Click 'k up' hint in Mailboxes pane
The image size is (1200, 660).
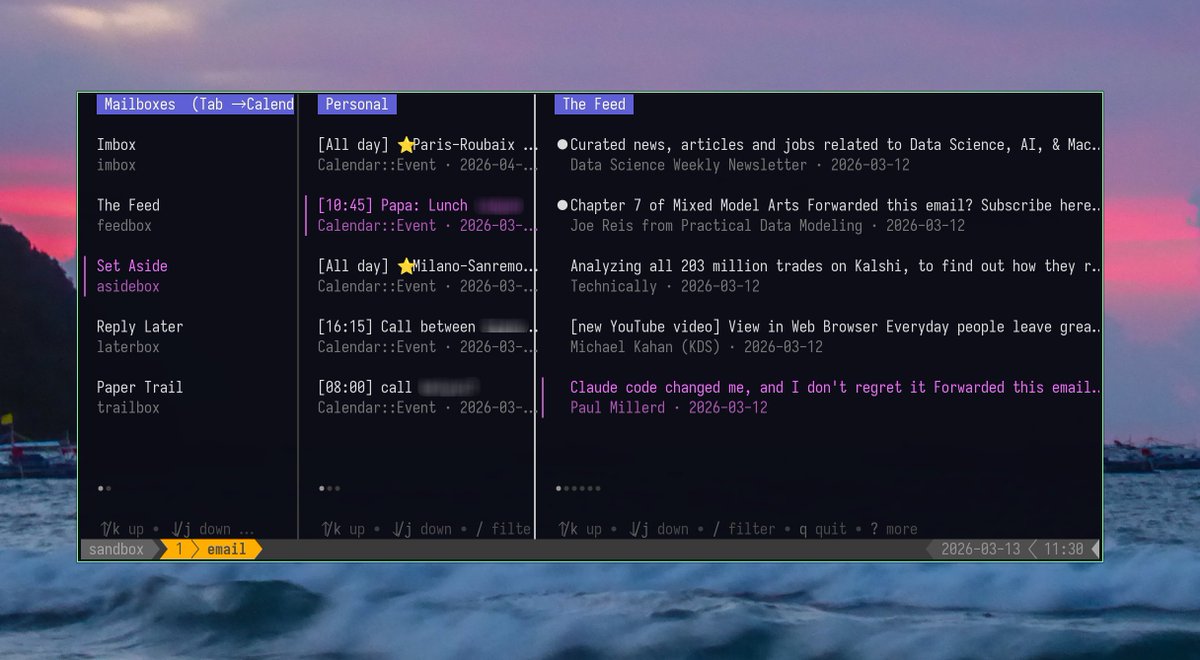pos(122,529)
